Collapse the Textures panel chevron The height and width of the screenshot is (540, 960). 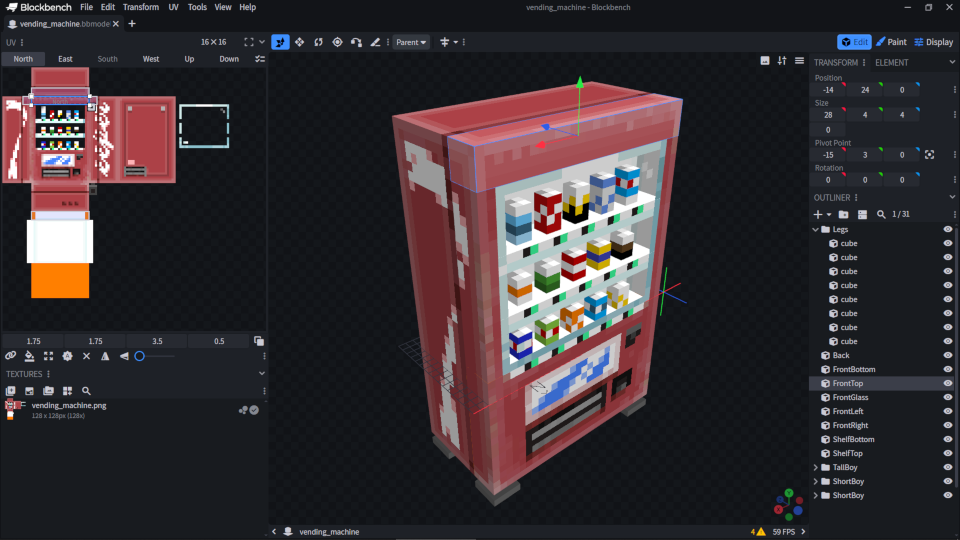tap(262, 373)
